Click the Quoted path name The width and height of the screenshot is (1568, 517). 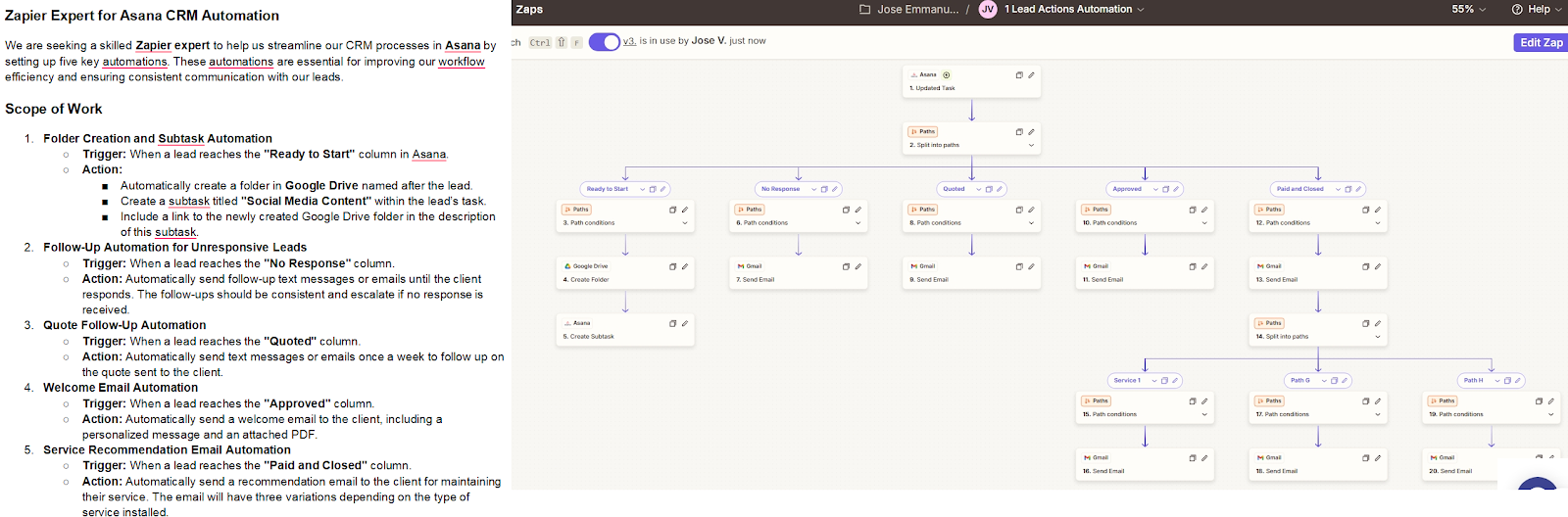pyautogui.click(x=954, y=189)
